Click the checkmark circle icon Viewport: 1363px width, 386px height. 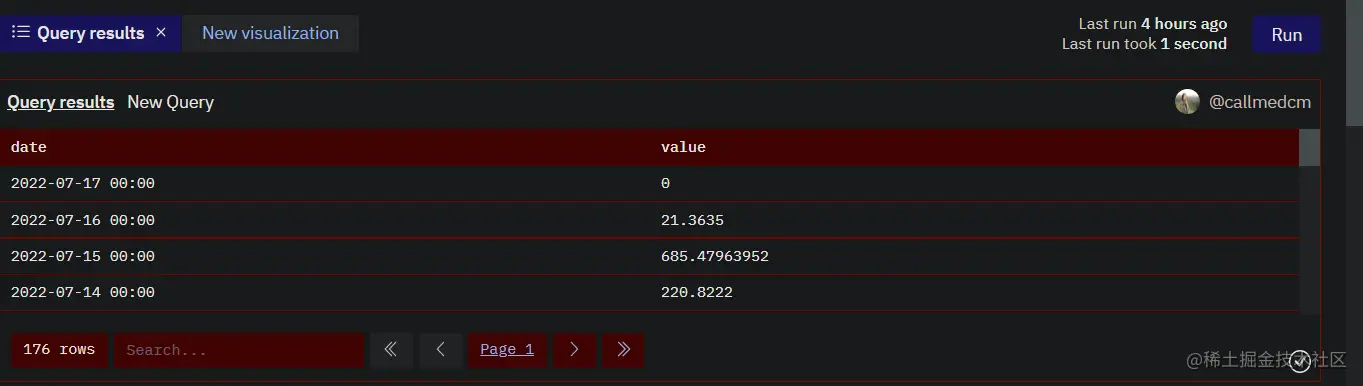point(1300,361)
